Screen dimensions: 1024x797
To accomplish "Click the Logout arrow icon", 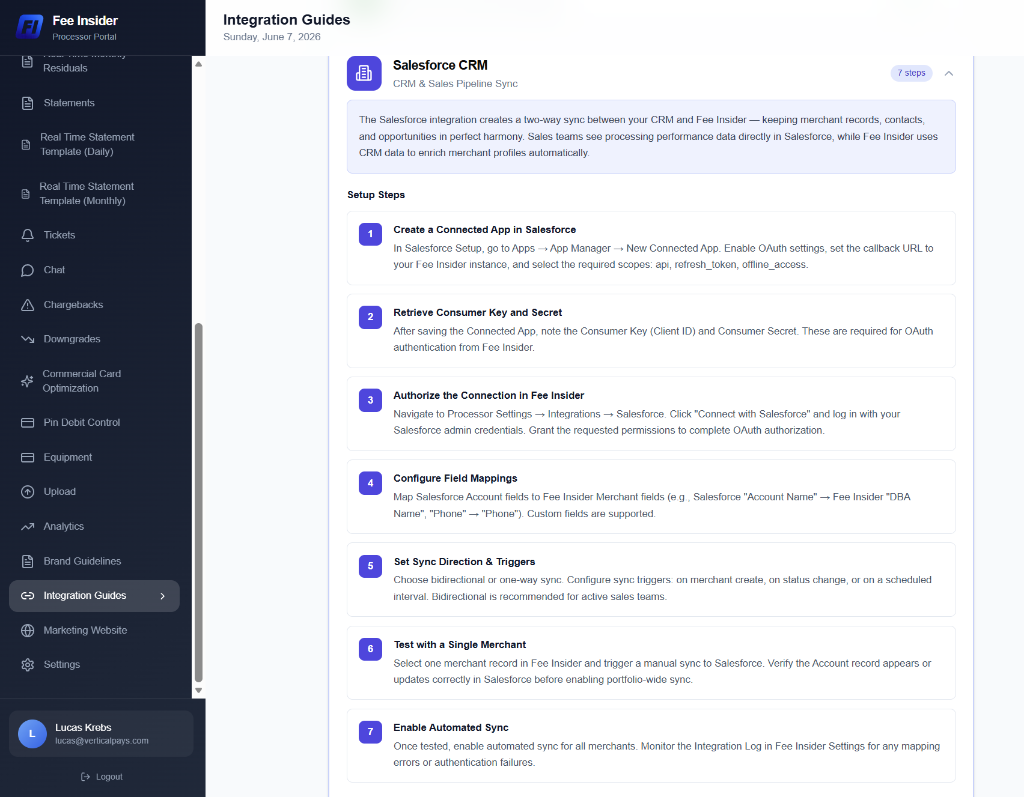I will (85, 777).
